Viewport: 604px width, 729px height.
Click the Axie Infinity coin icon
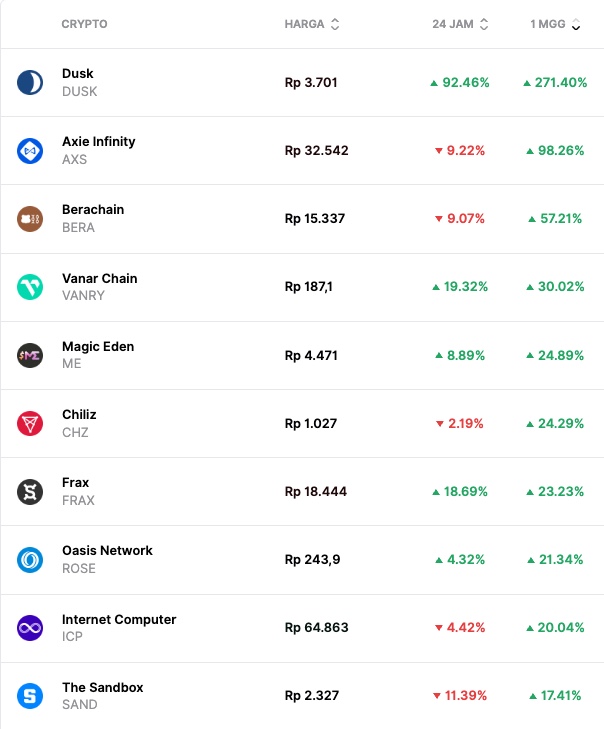30,150
